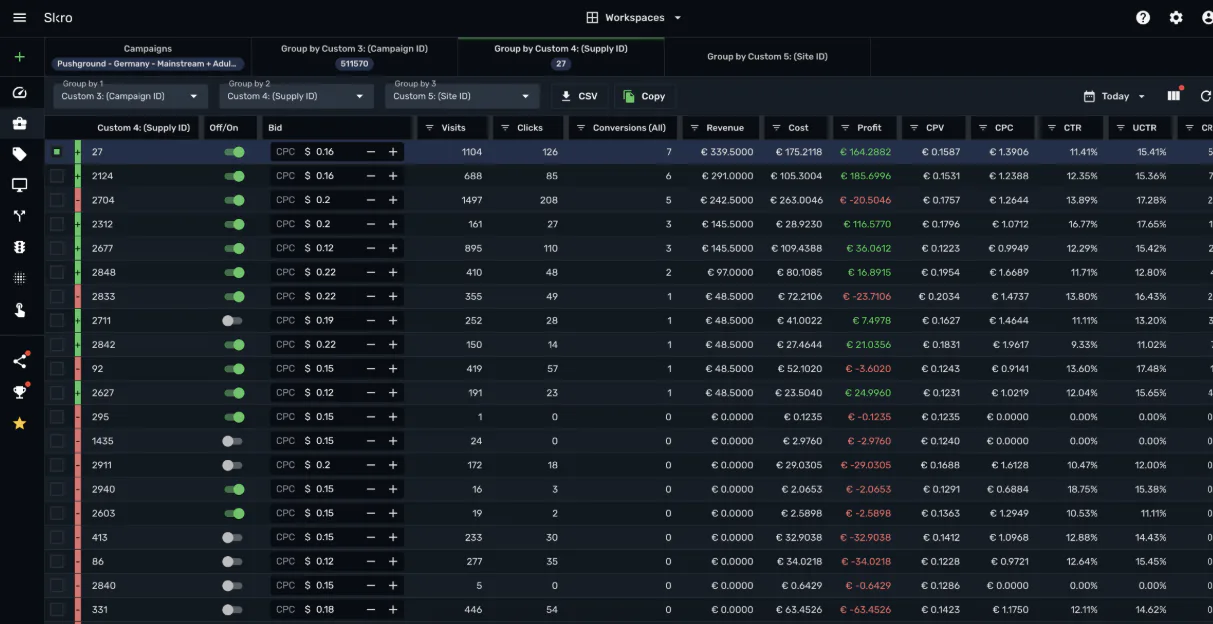Screen dimensions: 1213x624
Task: Open the hamburger menu beside Skro
Action: [19, 18]
